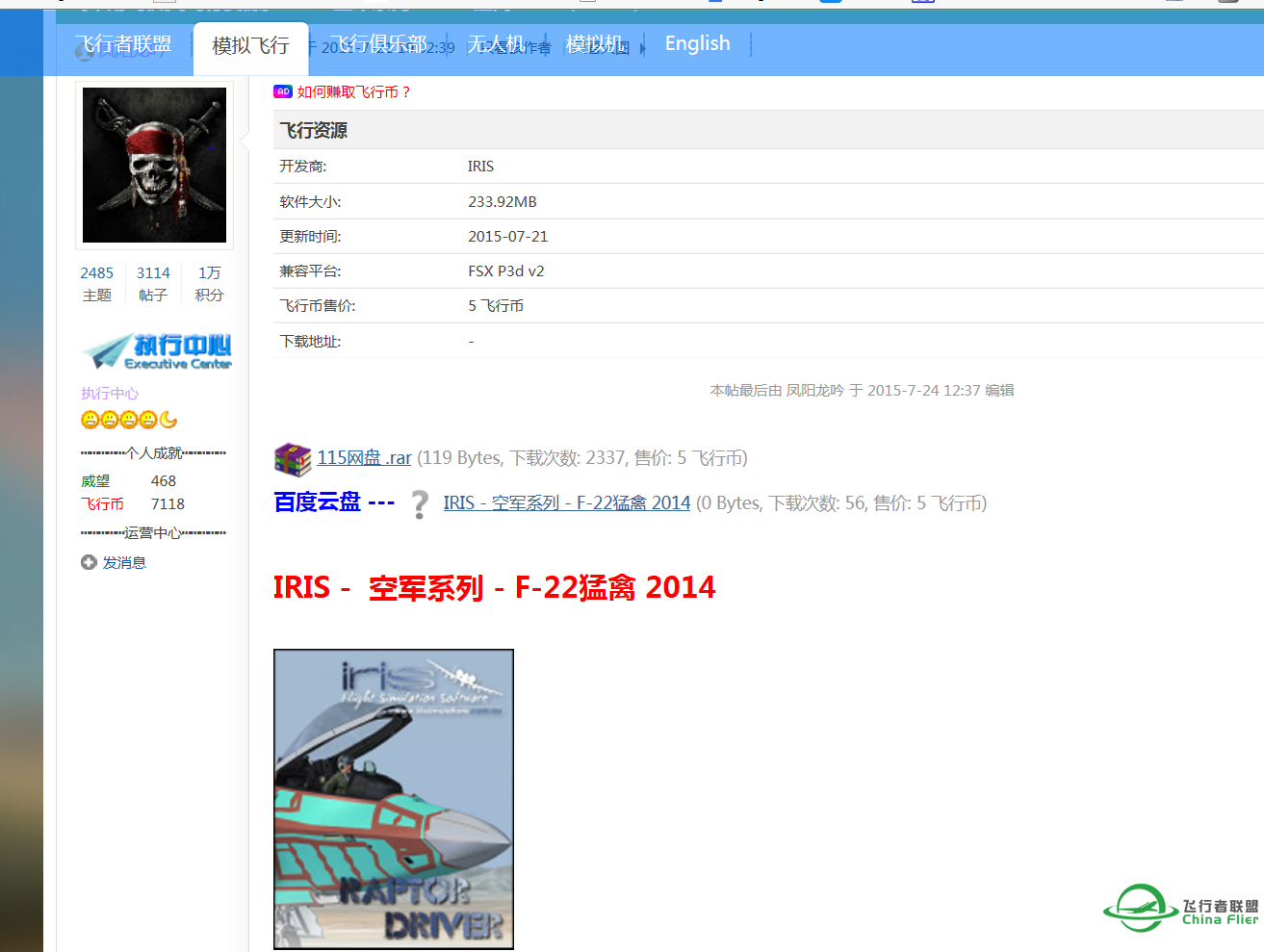Click the 发消息 plus icon
This screenshot has height=952, width=1264.
pyautogui.click(x=89, y=562)
